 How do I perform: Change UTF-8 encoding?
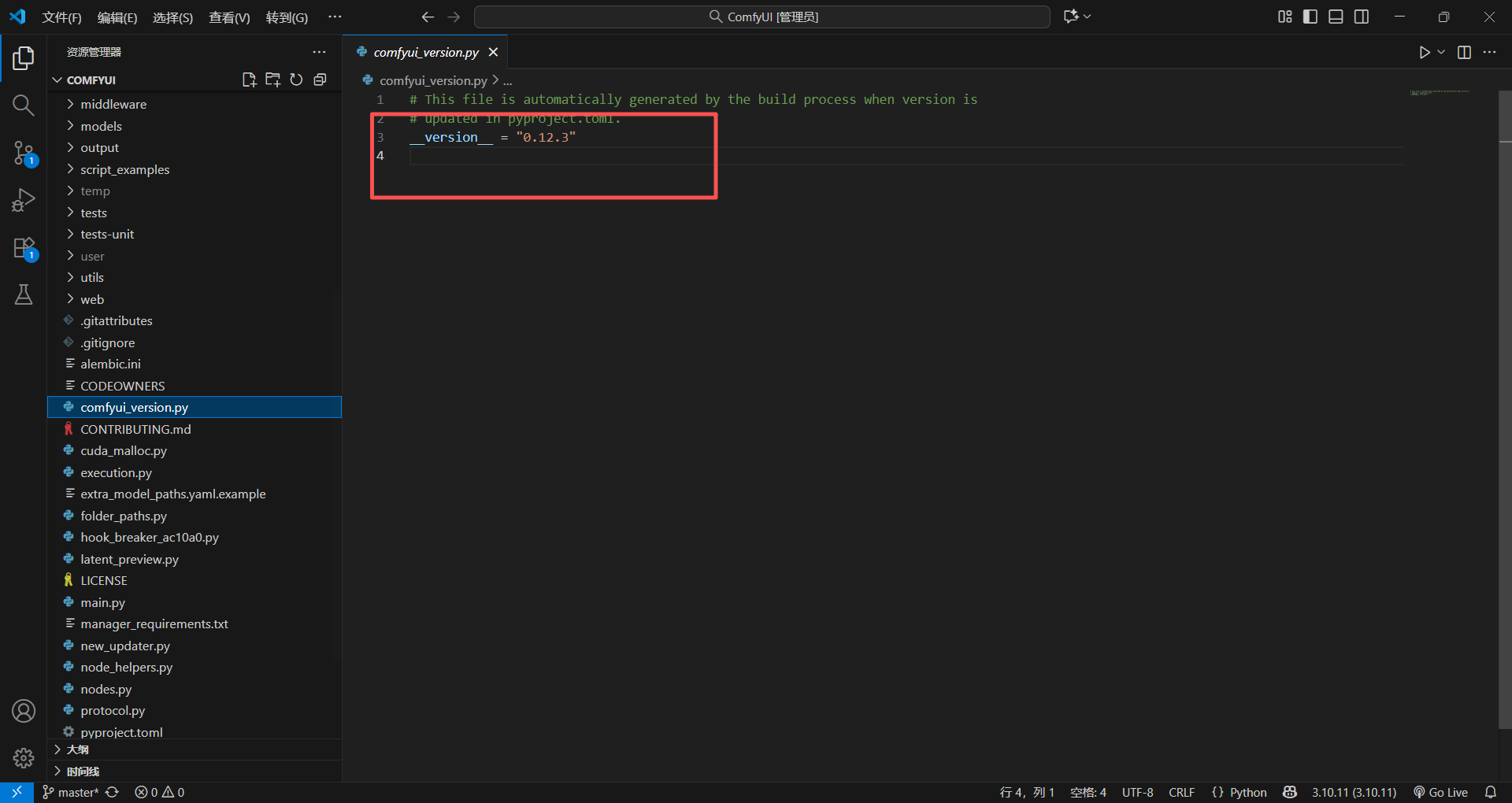click(x=1137, y=792)
